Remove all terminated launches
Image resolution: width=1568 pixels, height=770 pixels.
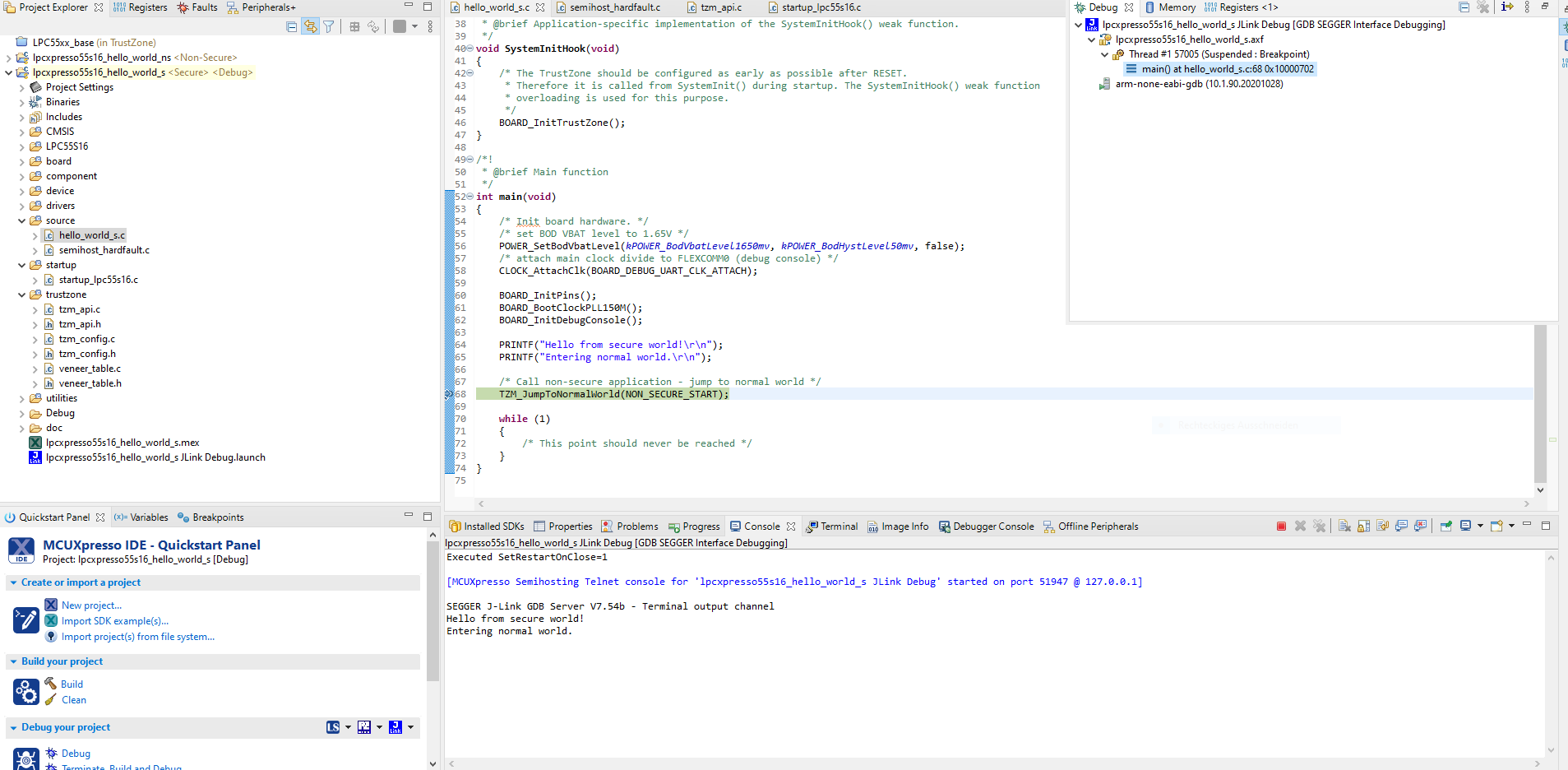tap(1320, 526)
